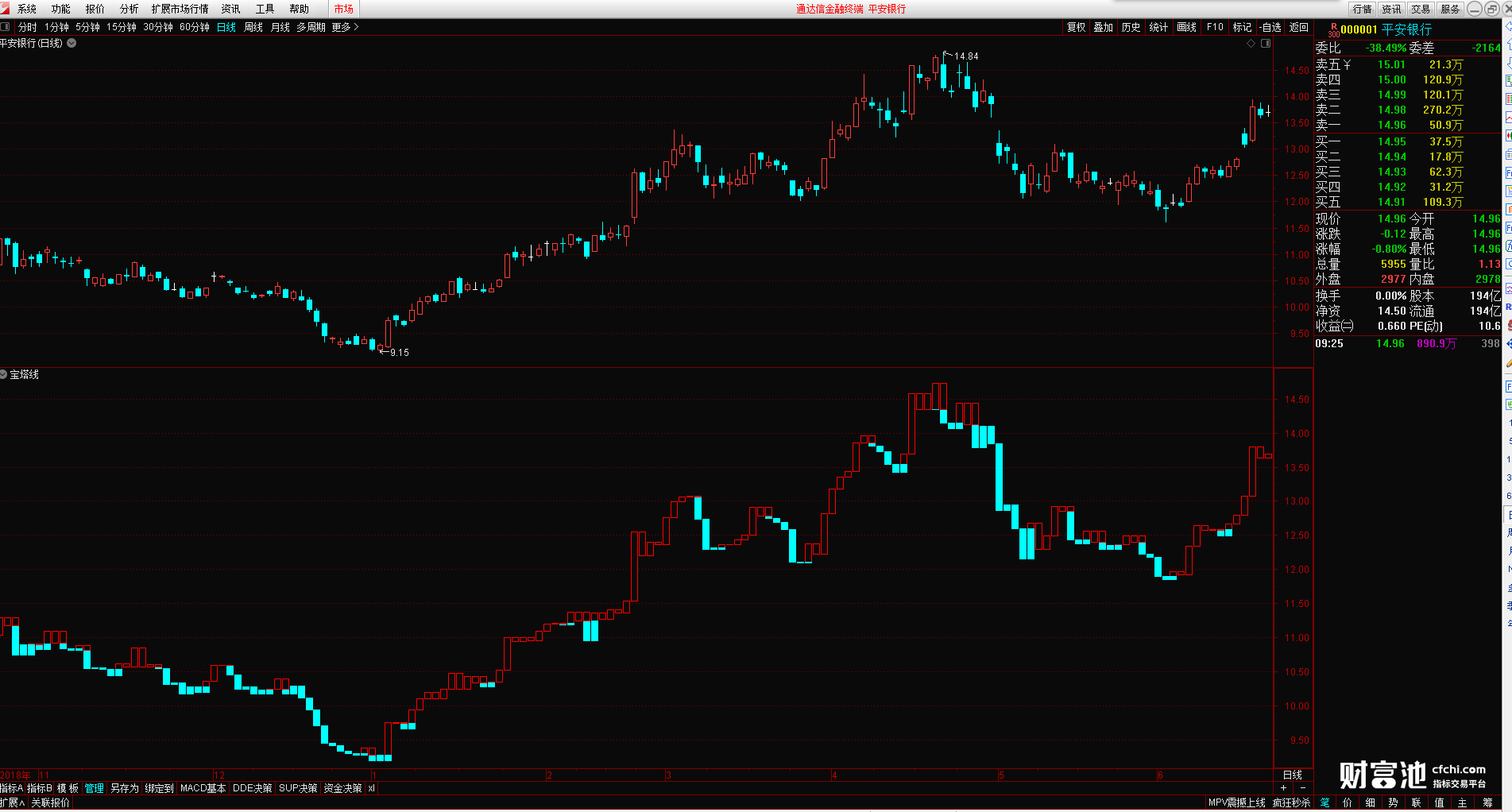Select the 月线 period tab
The height and width of the screenshot is (812, 1512).
pos(280,27)
